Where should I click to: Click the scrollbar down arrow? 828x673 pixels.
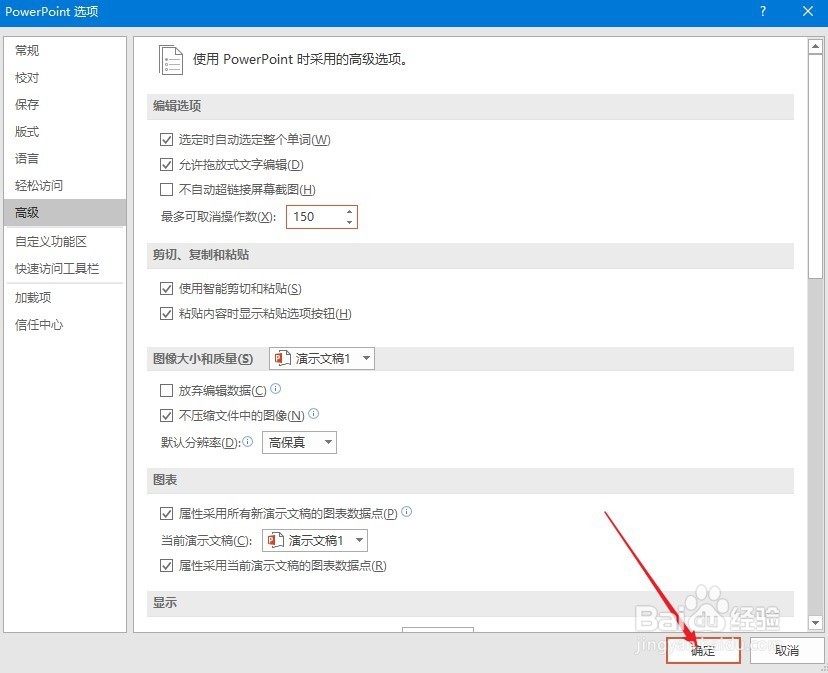tap(815, 623)
